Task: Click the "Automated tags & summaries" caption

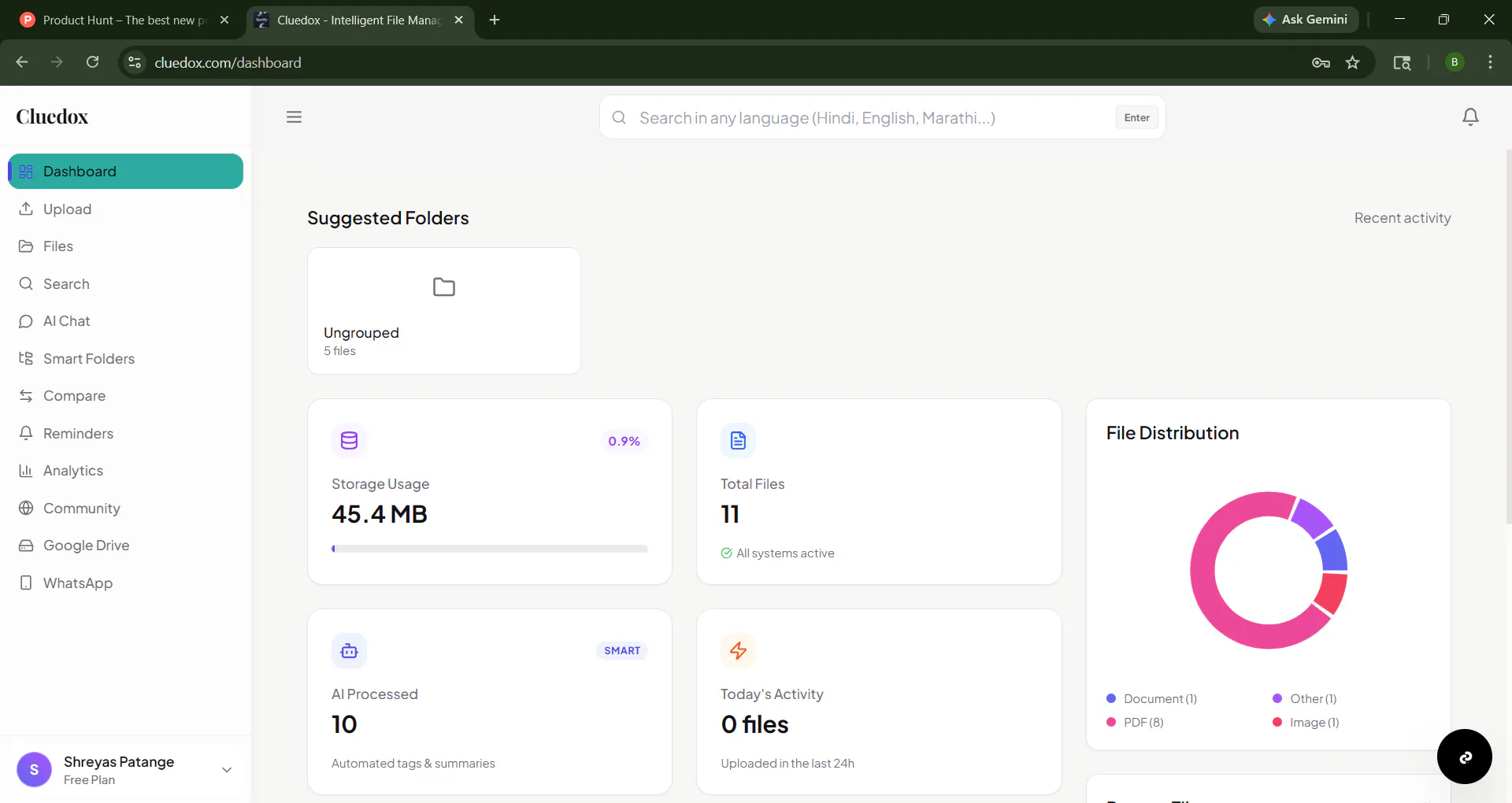Action: point(413,764)
